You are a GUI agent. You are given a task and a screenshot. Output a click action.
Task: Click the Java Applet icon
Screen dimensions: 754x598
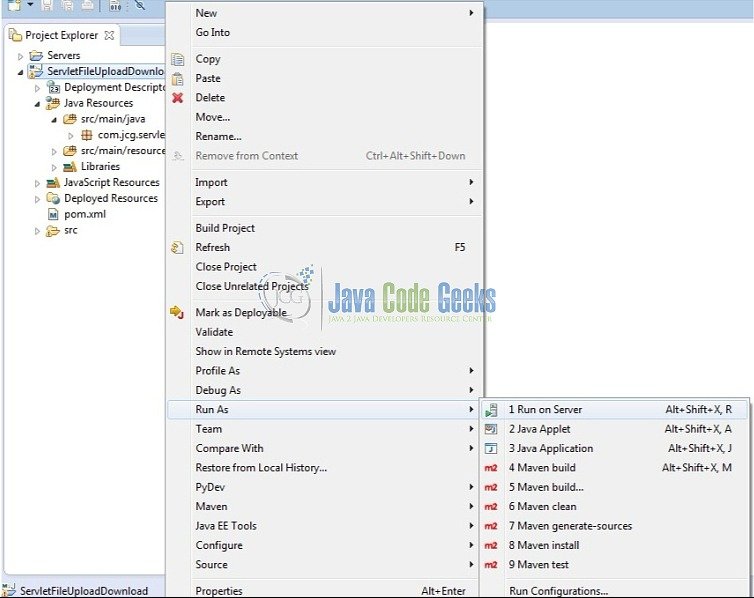(491, 429)
